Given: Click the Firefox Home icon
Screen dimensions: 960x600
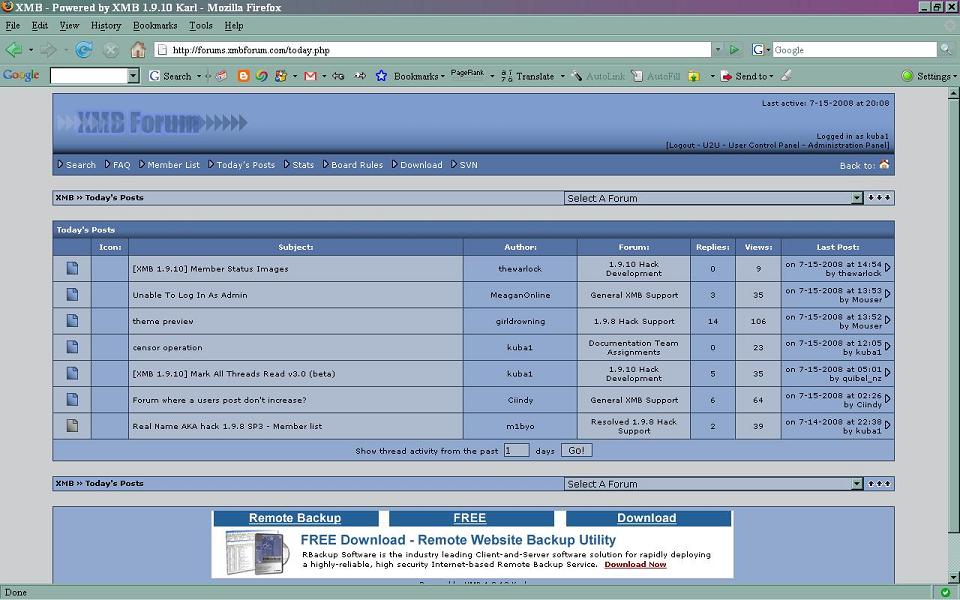Looking at the screenshot, I should pos(138,50).
